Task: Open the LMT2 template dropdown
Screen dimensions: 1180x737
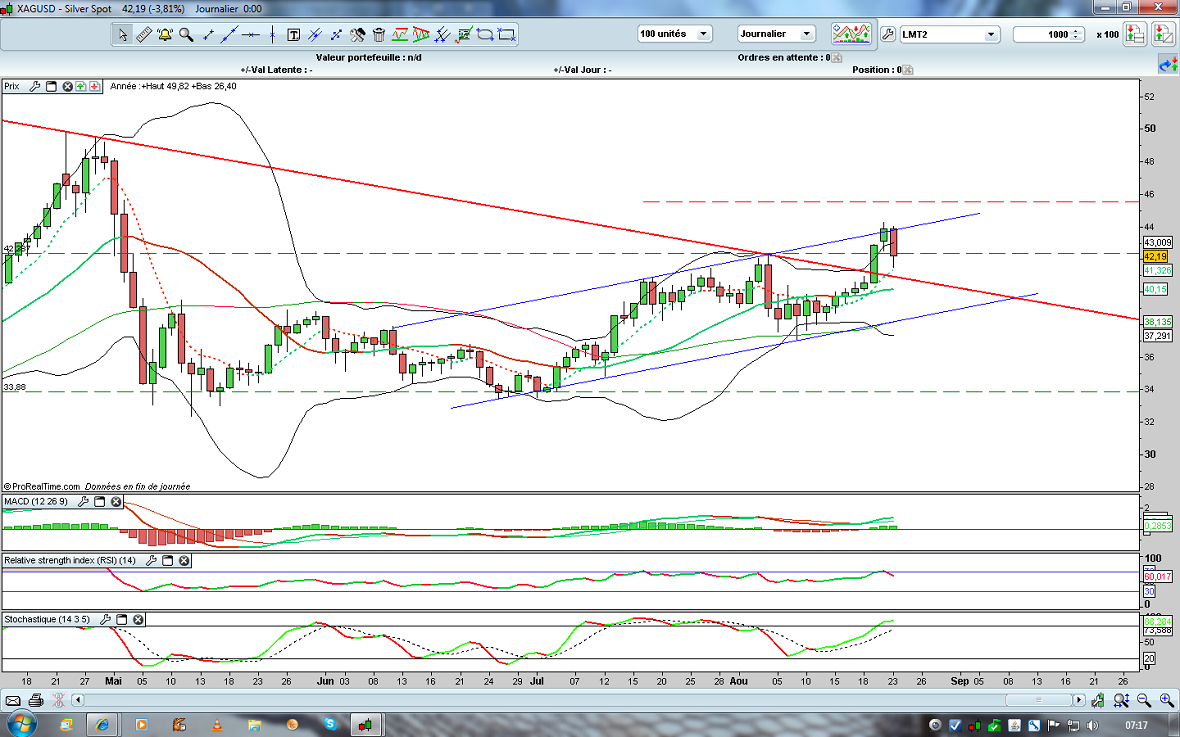Action: (949, 34)
